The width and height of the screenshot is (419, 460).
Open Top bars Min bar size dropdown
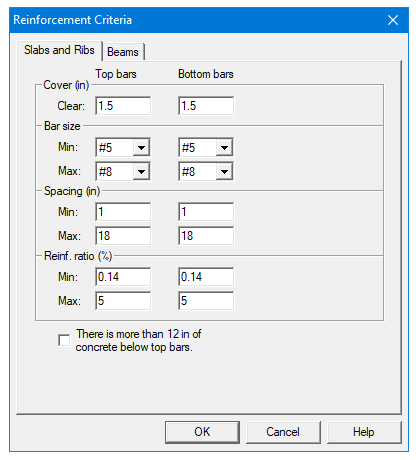tap(123, 147)
